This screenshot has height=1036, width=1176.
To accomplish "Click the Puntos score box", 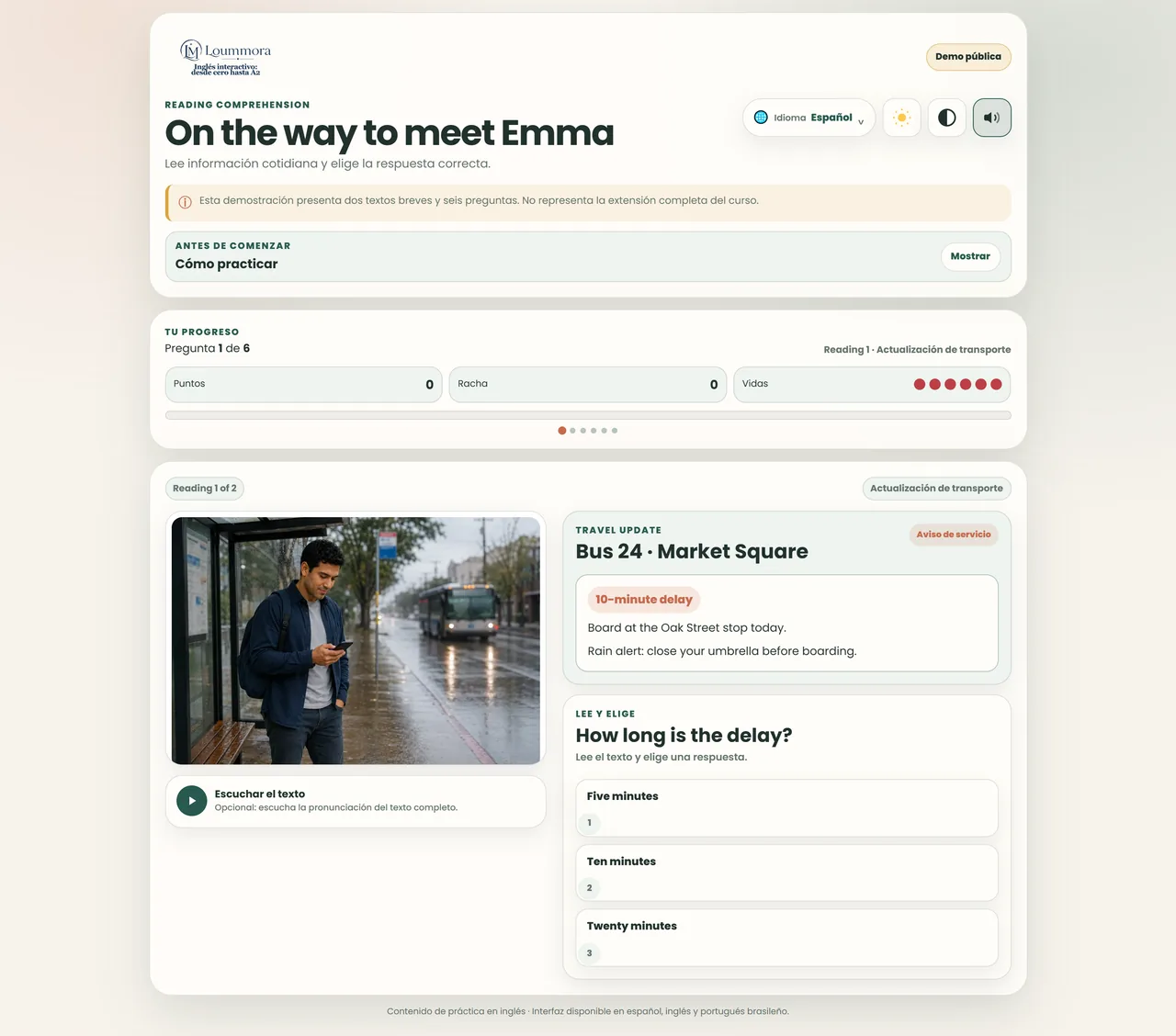I will pyautogui.click(x=303, y=385).
